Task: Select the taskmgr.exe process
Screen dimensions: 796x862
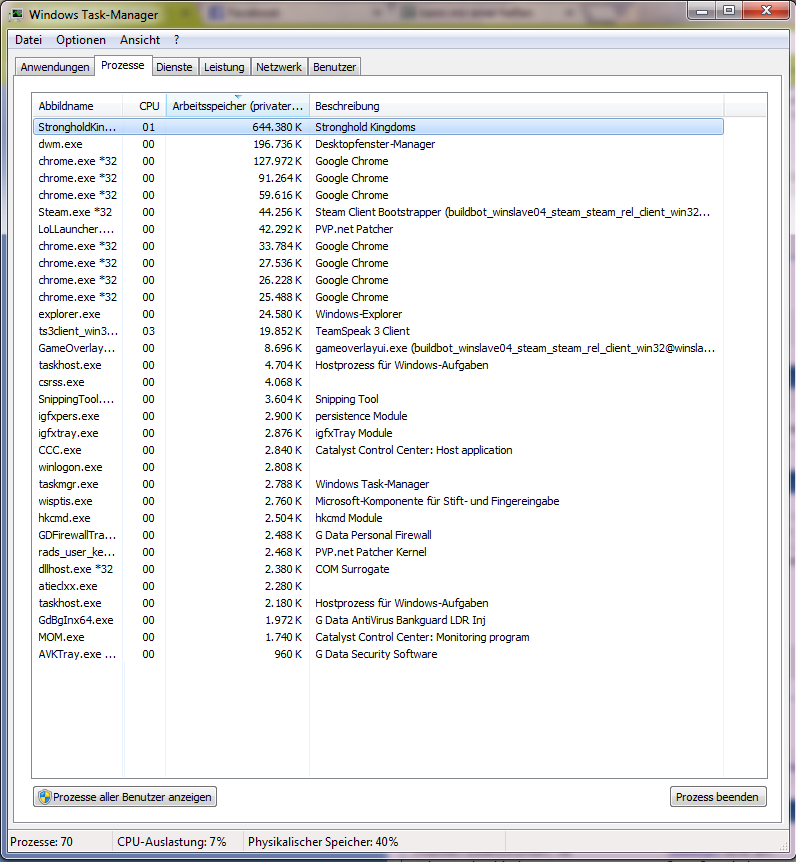Action: pos(378,484)
